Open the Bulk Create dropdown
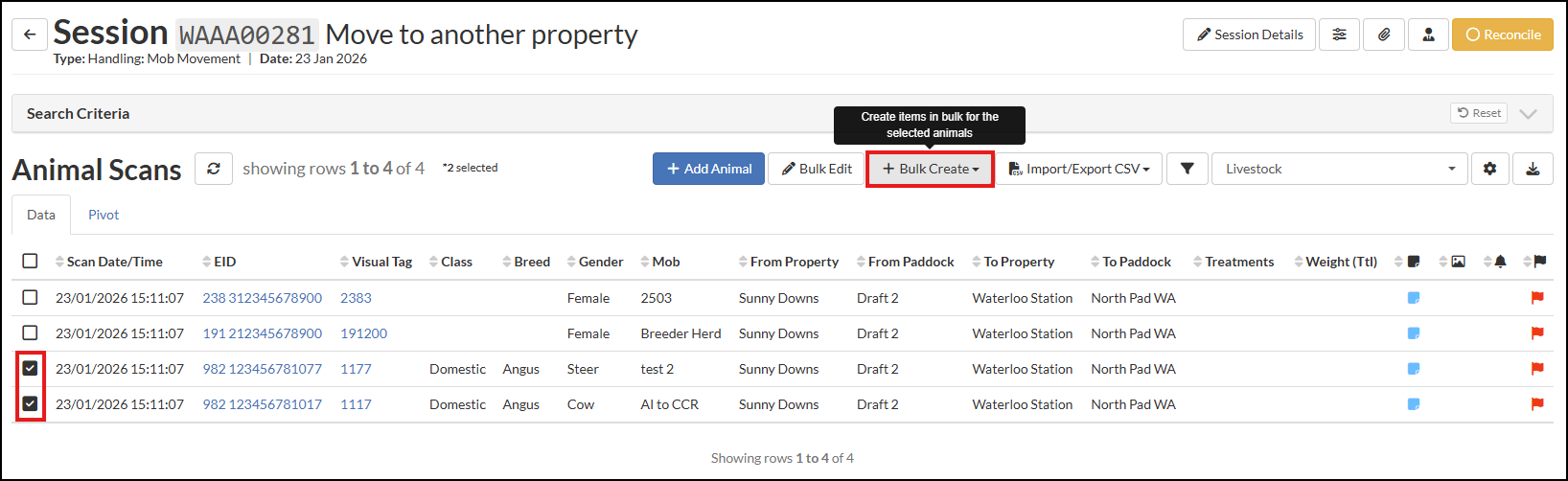 [930, 169]
